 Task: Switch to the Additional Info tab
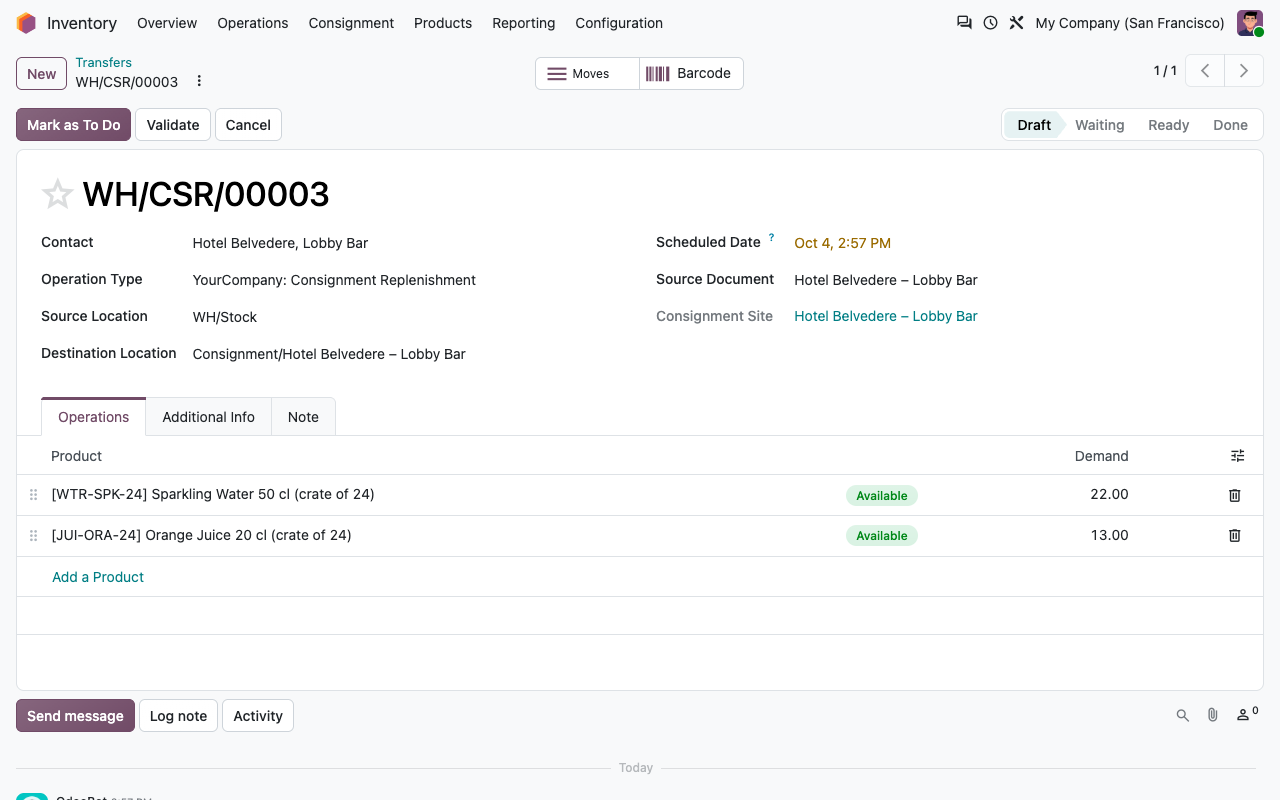209,417
